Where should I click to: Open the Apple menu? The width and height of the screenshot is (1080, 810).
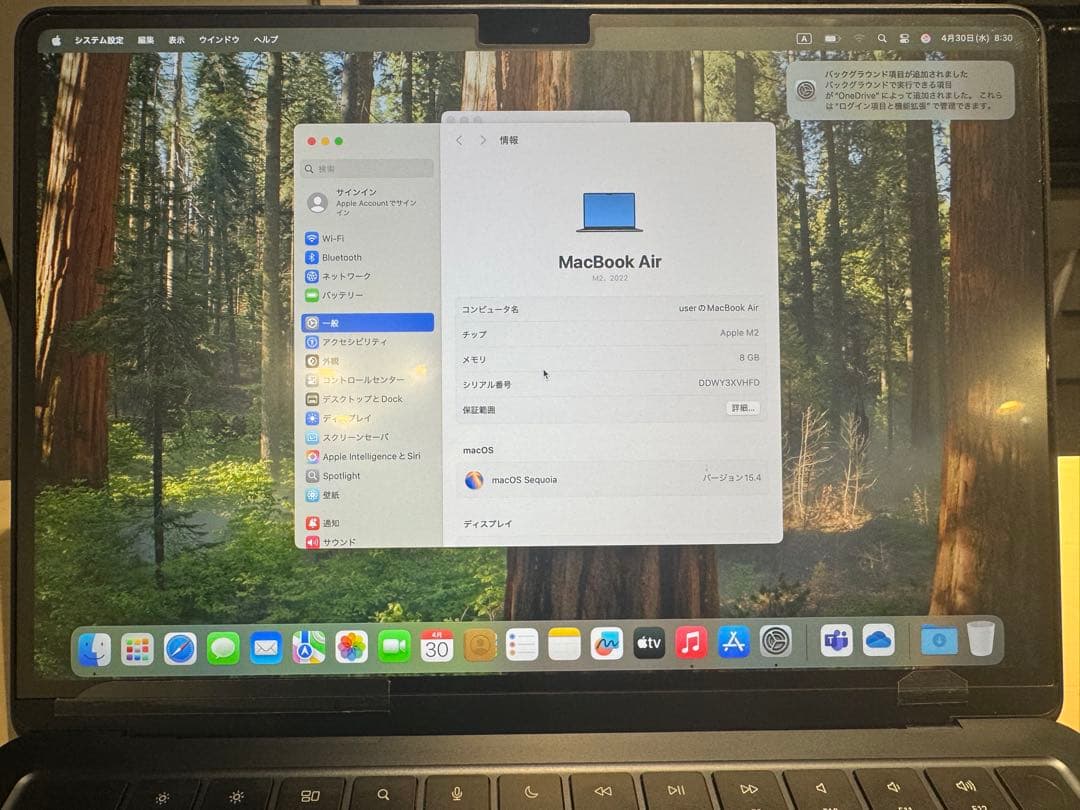[55, 40]
